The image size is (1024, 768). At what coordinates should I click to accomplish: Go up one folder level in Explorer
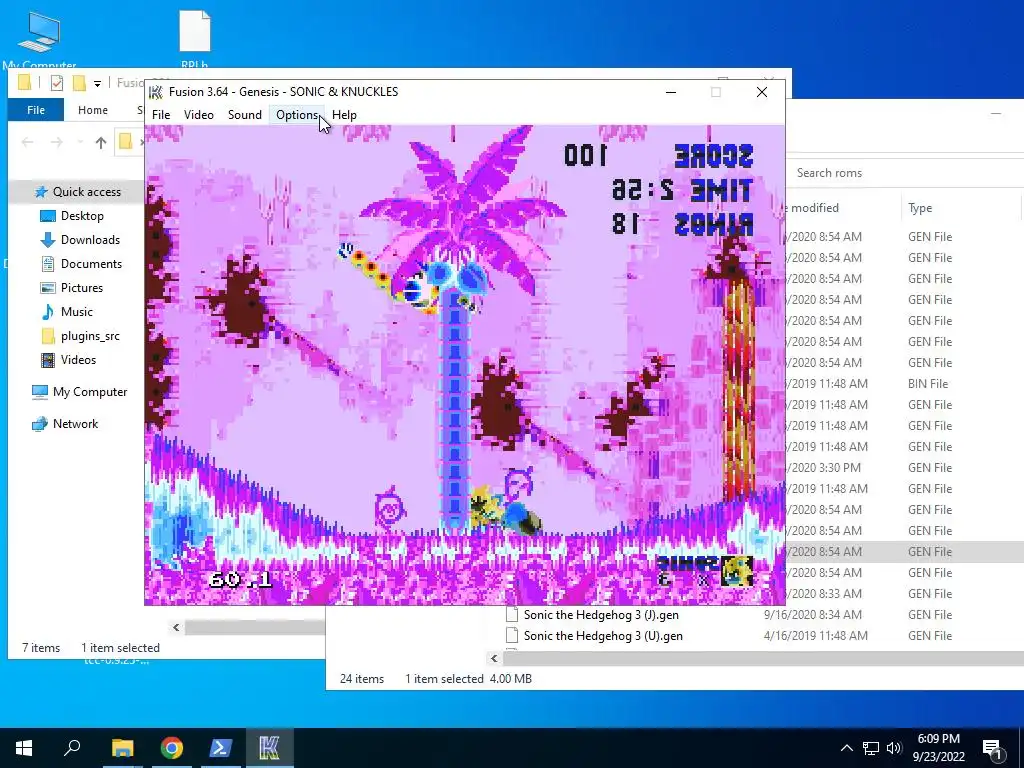tap(101, 142)
